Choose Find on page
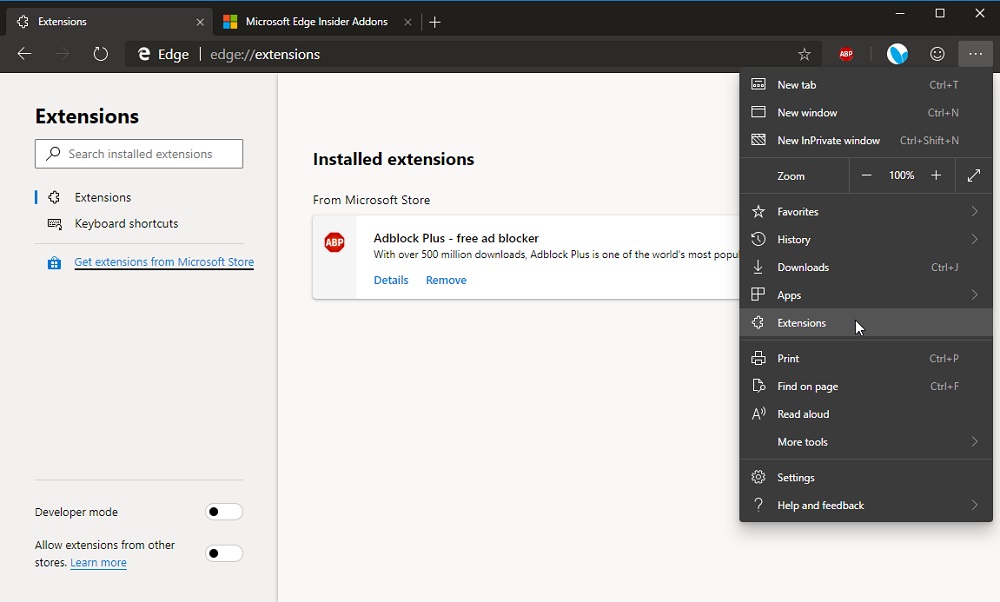Viewport: 1000px width, 602px height. [866, 386]
